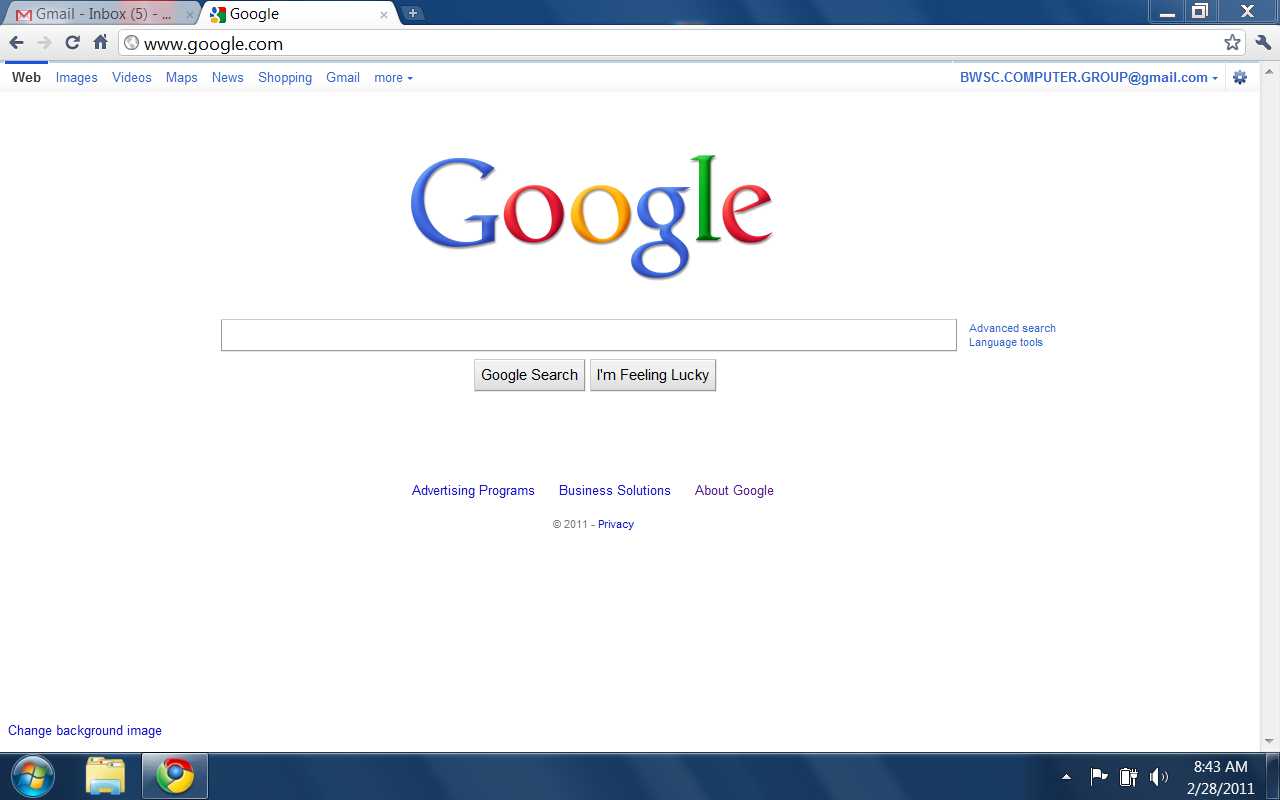
Task: Click the I'm Feeling Lucky button
Action: point(653,375)
